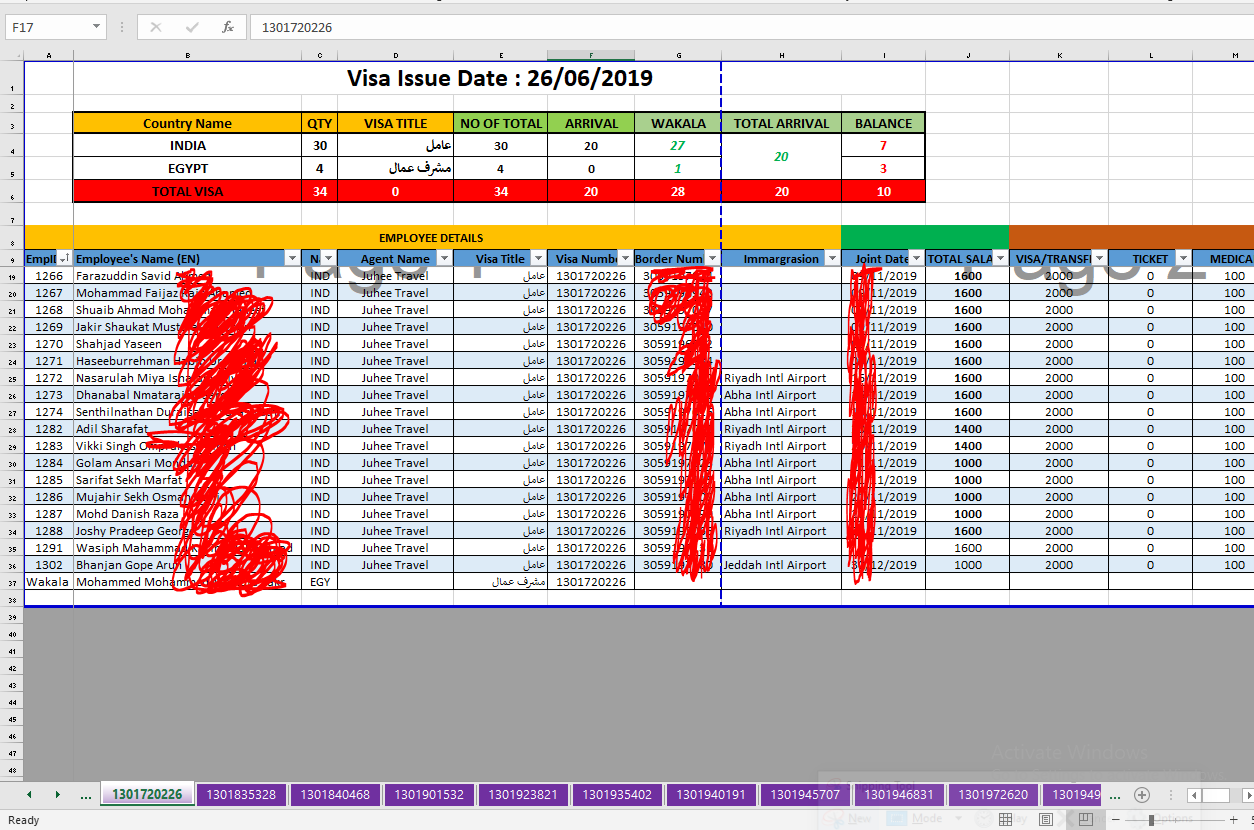
Task: Switch to sheet tab 1301835328
Action: coord(242,795)
